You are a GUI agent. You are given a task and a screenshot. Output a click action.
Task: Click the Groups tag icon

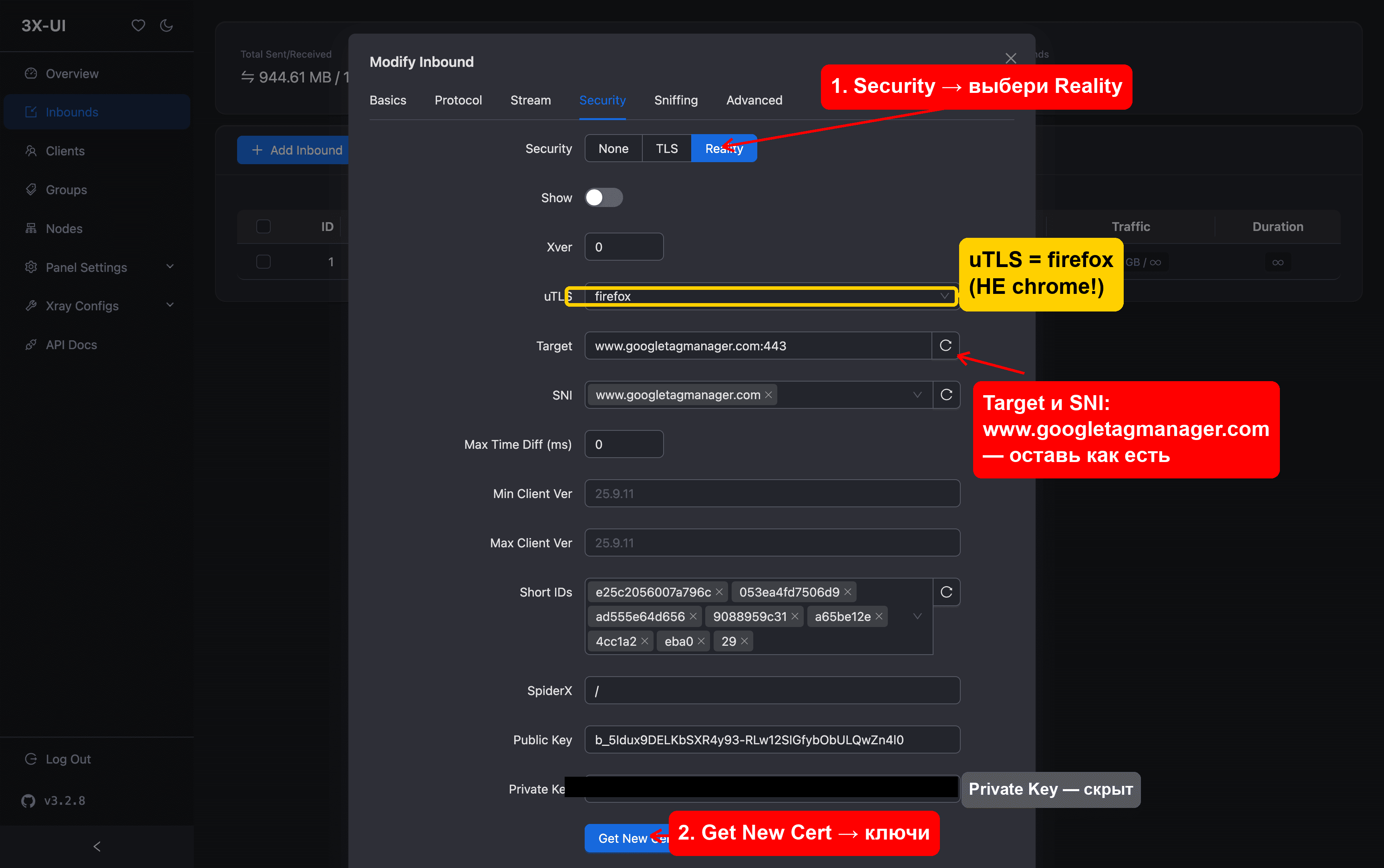click(x=31, y=189)
